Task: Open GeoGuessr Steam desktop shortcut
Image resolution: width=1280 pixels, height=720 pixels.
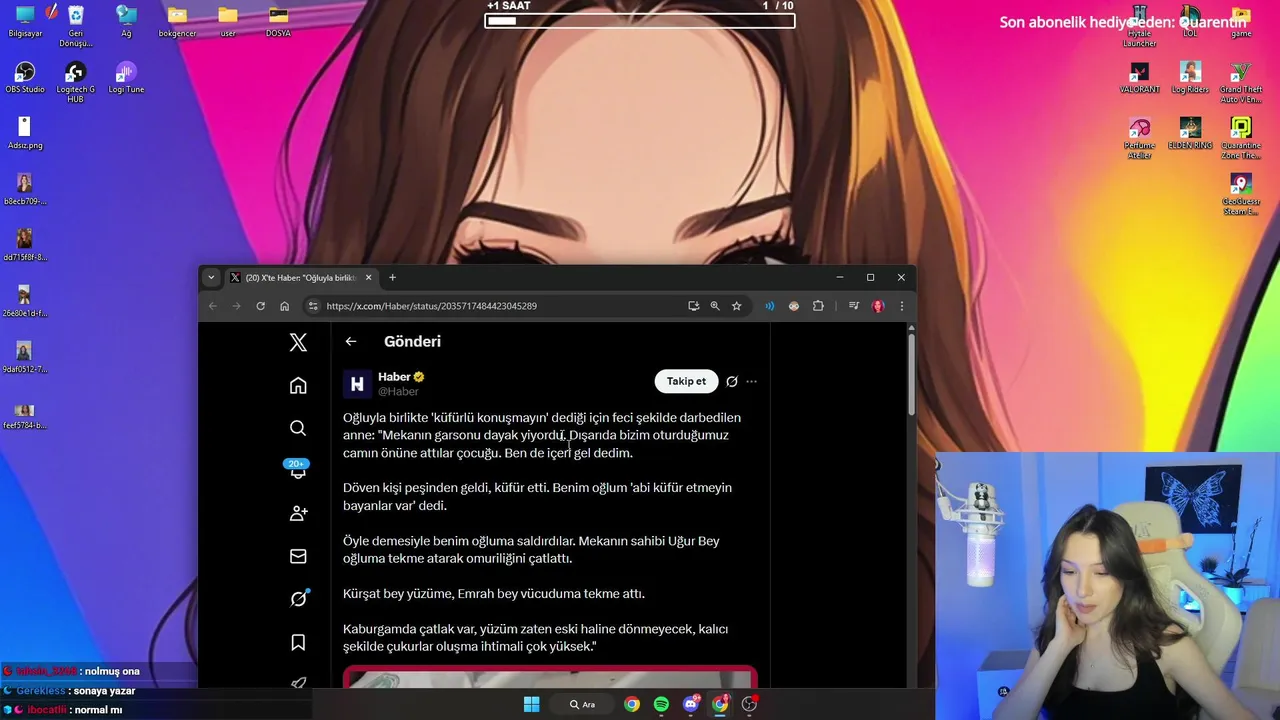Action: pyautogui.click(x=1241, y=194)
